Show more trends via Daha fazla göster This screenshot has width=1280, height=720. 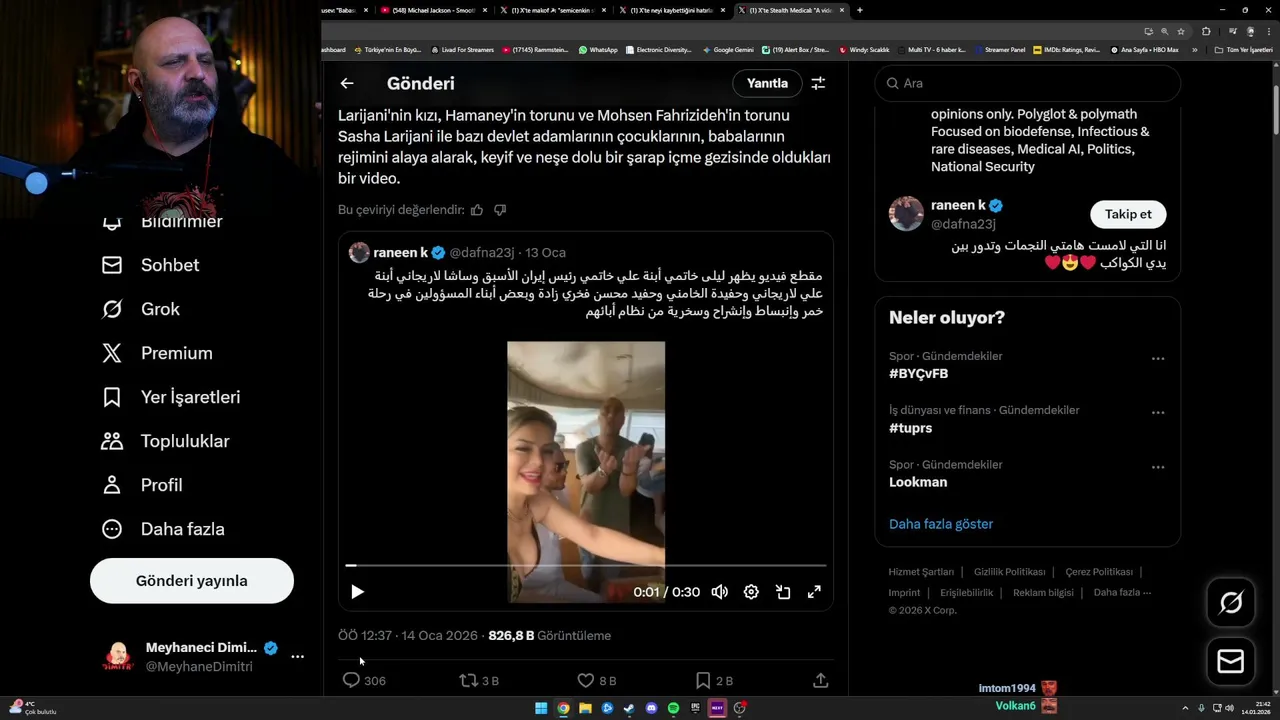point(941,524)
